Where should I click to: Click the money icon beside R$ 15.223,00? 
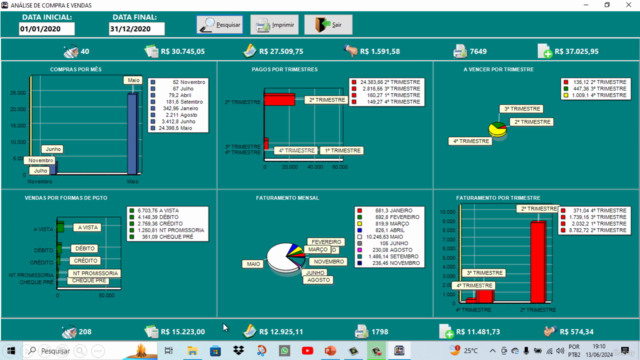click(x=151, y=331)
